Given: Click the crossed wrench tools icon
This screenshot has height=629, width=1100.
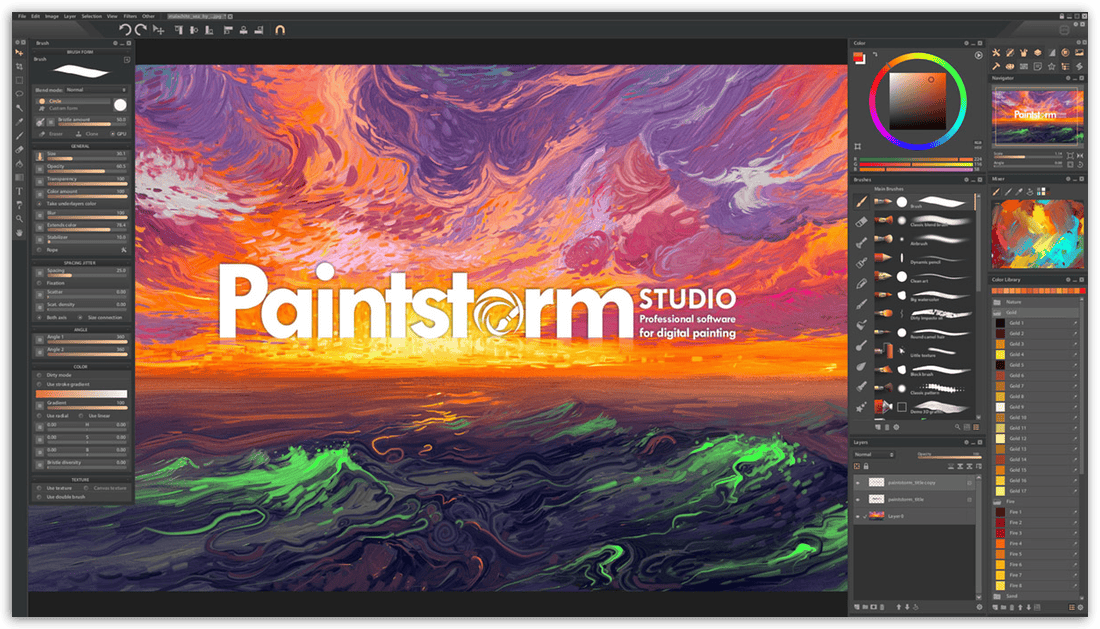Looking at the screenshot, I should (996, 53).
